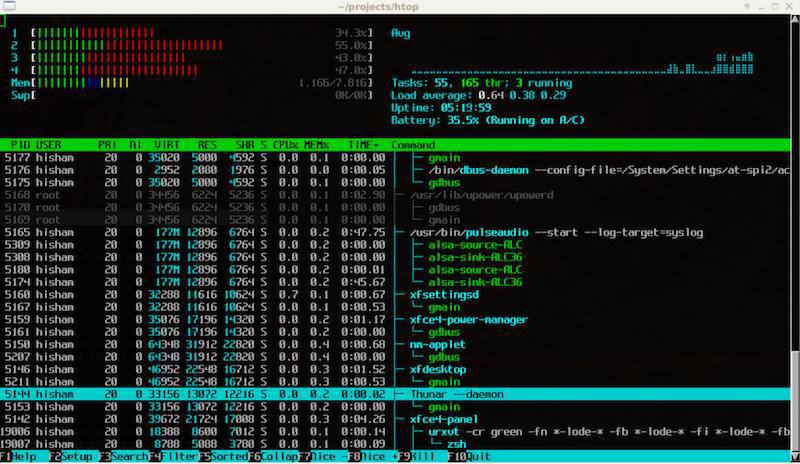Sort by the TIME+ column header
The image size is (800, 464).
tap(364, 145)
